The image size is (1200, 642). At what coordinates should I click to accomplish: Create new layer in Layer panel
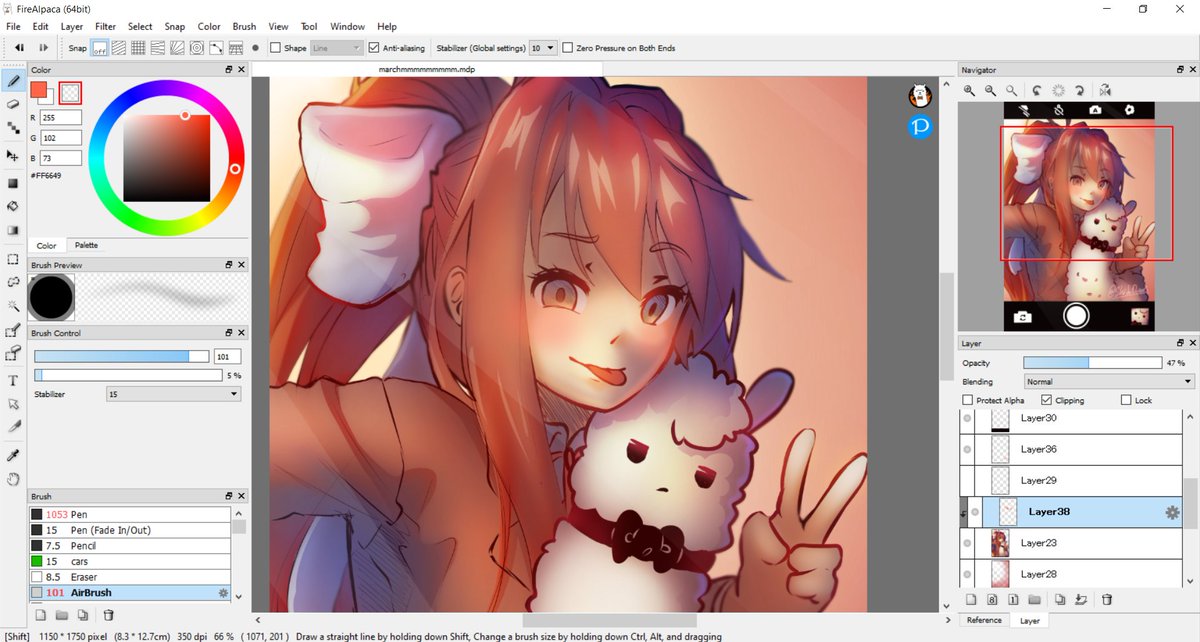(x=970, y=600)
